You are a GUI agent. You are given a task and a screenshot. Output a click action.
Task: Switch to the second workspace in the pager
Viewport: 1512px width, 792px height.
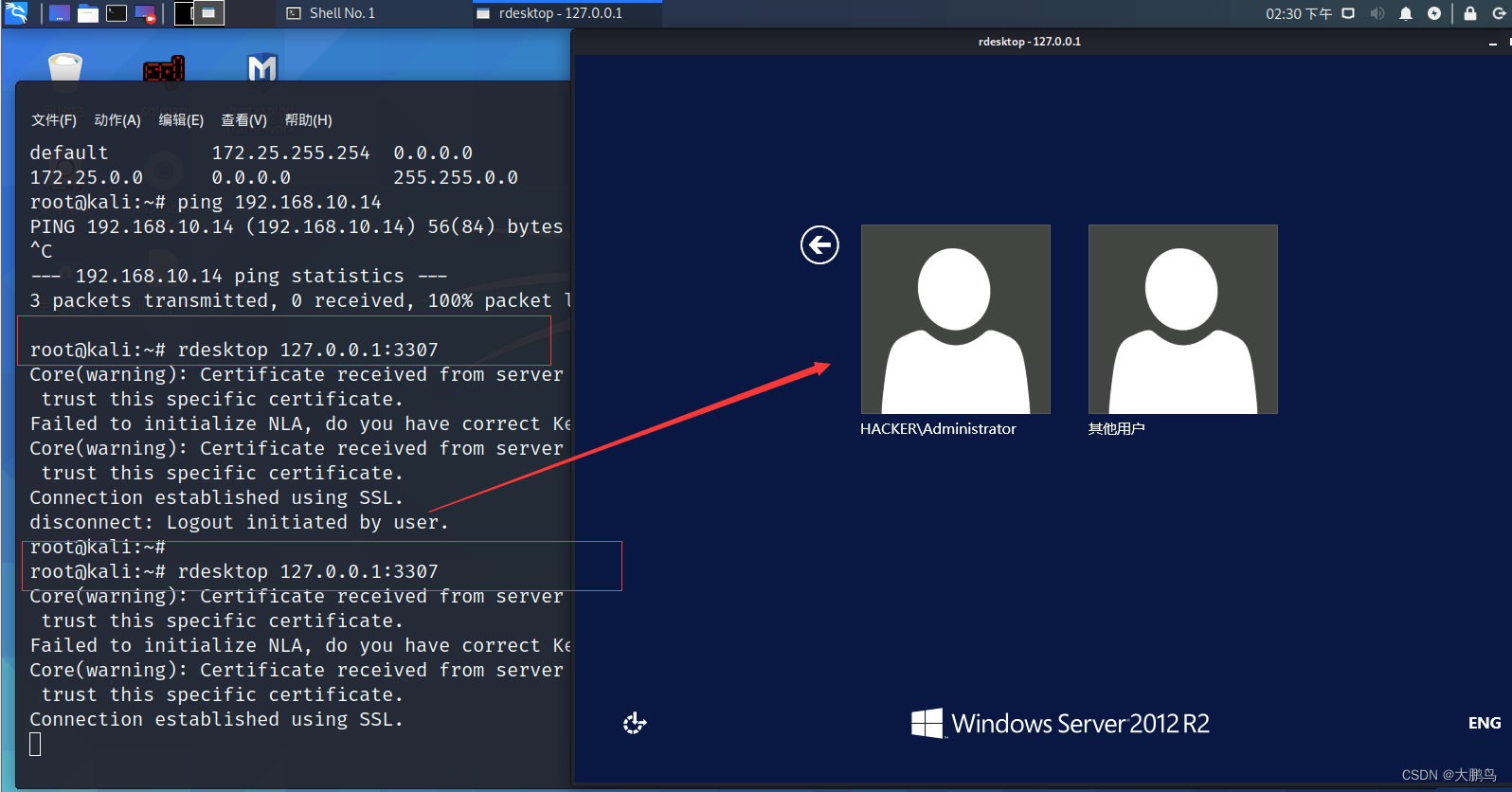coord(210,13)
